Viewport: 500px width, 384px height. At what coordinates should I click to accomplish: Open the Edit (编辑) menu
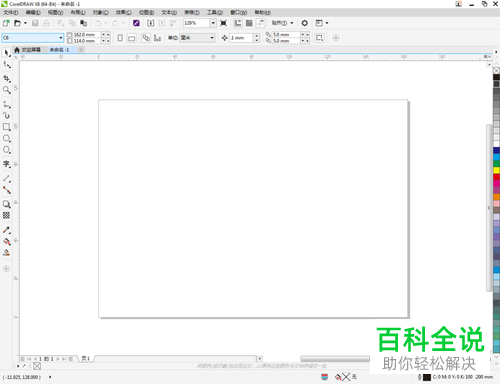[33, 12]
